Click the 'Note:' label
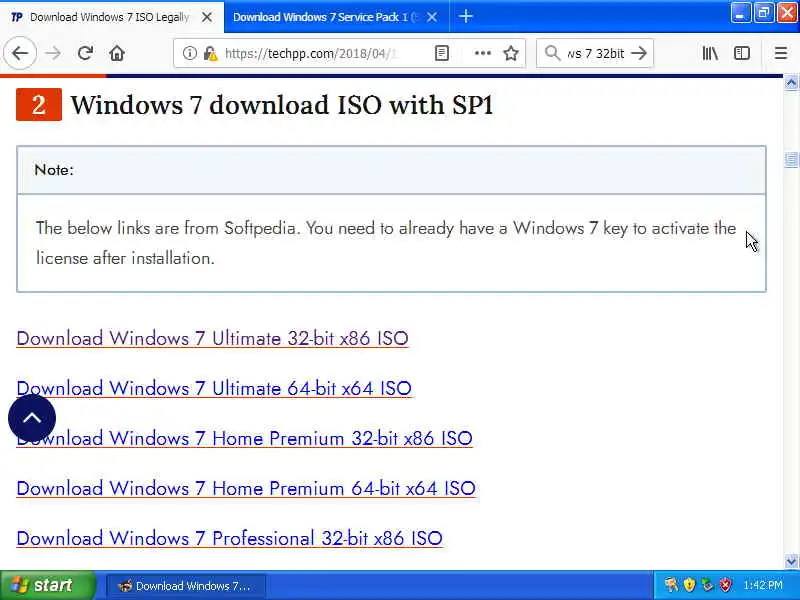Screen dimensions: 800x600 pyautogui.click(x=54, y=170)
